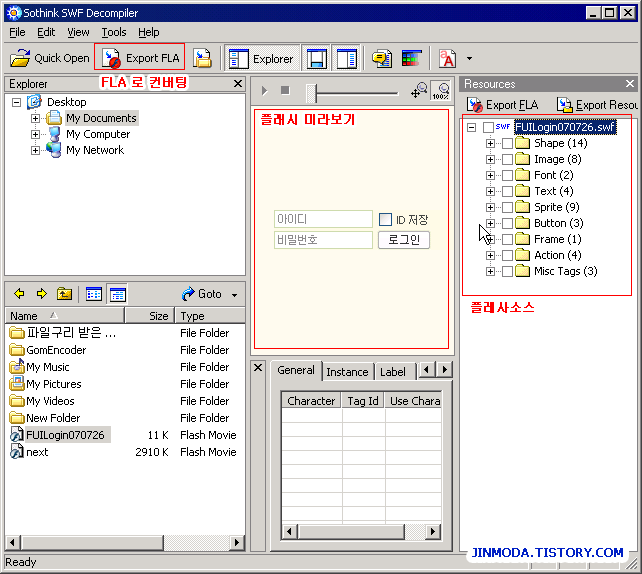Check the Text (4) checkbox

[507, 191]
